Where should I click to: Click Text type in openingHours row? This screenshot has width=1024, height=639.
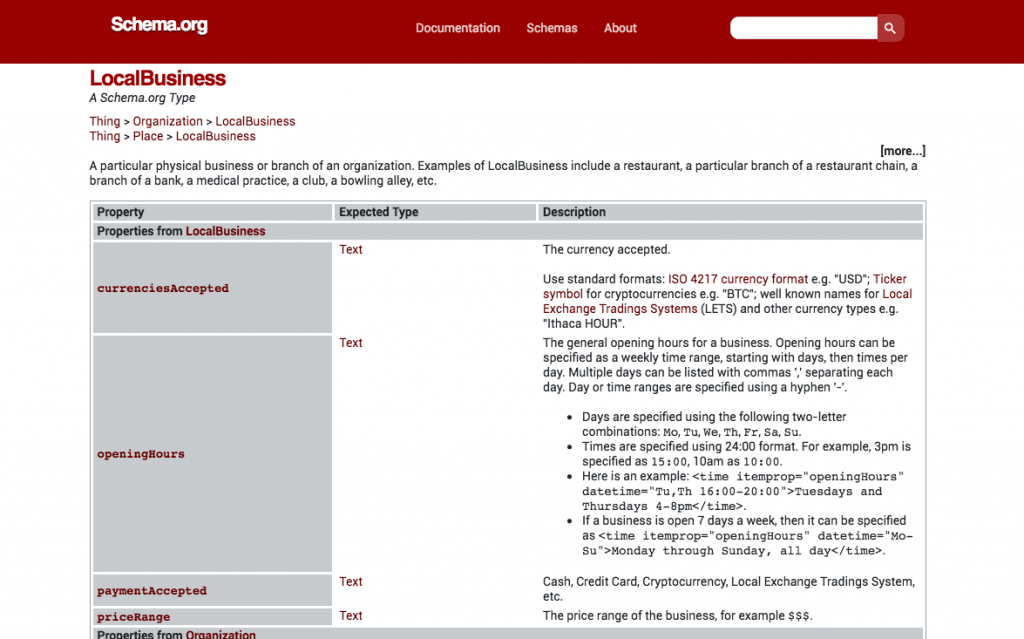point(351,343)
